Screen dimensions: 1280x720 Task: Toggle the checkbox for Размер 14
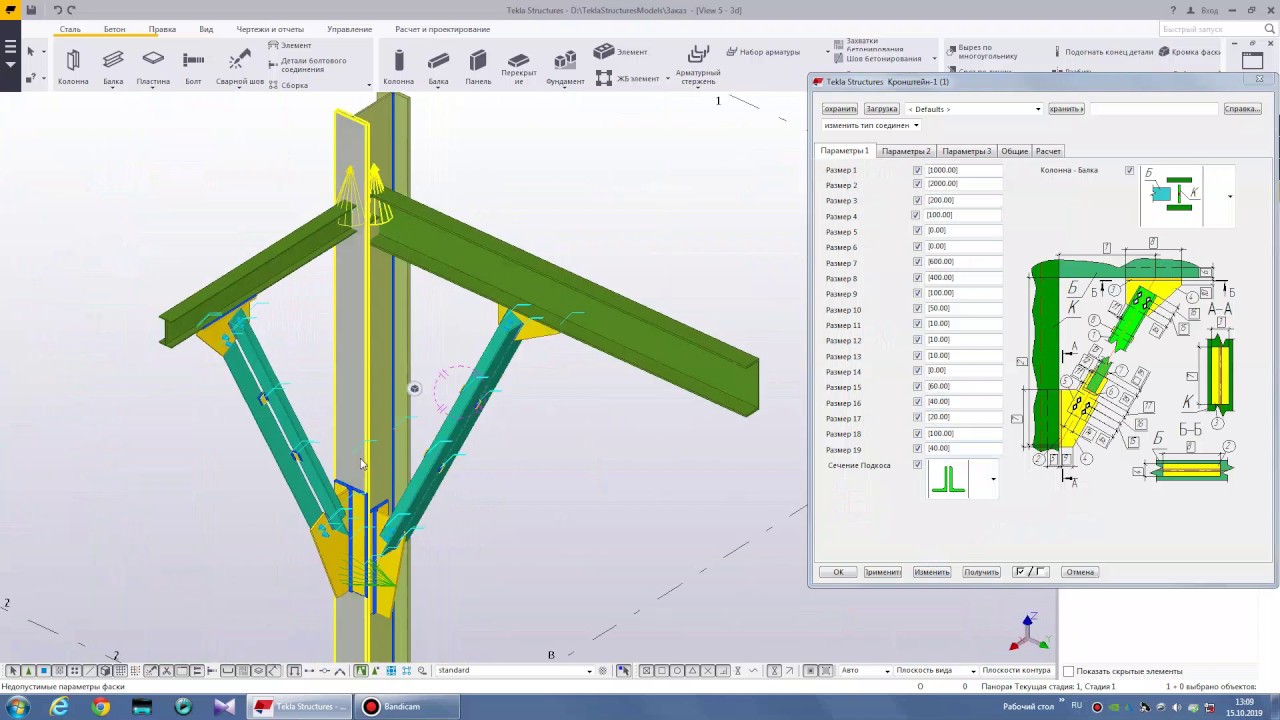tap(917, 371)
